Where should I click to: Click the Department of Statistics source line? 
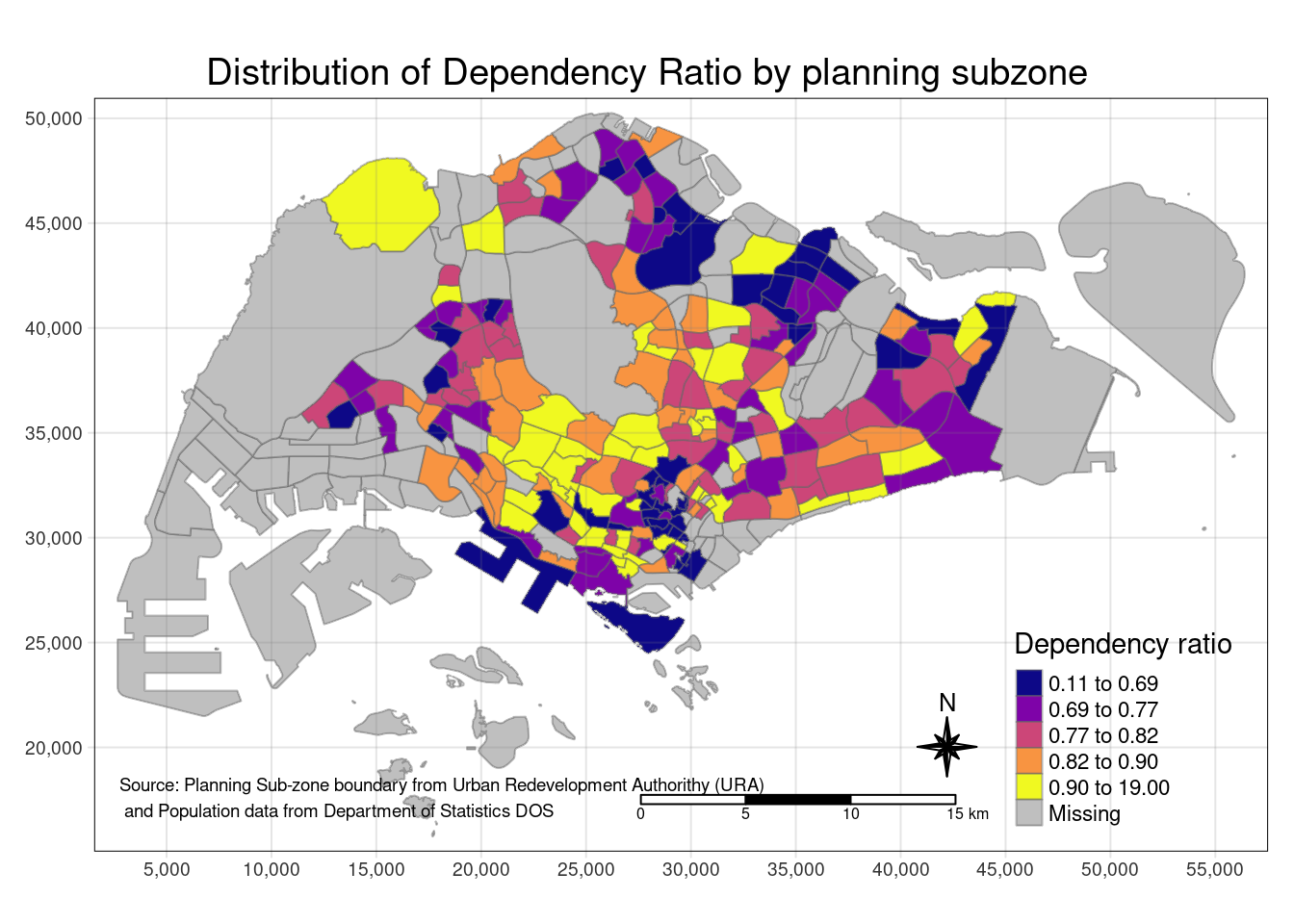point(339,811)
